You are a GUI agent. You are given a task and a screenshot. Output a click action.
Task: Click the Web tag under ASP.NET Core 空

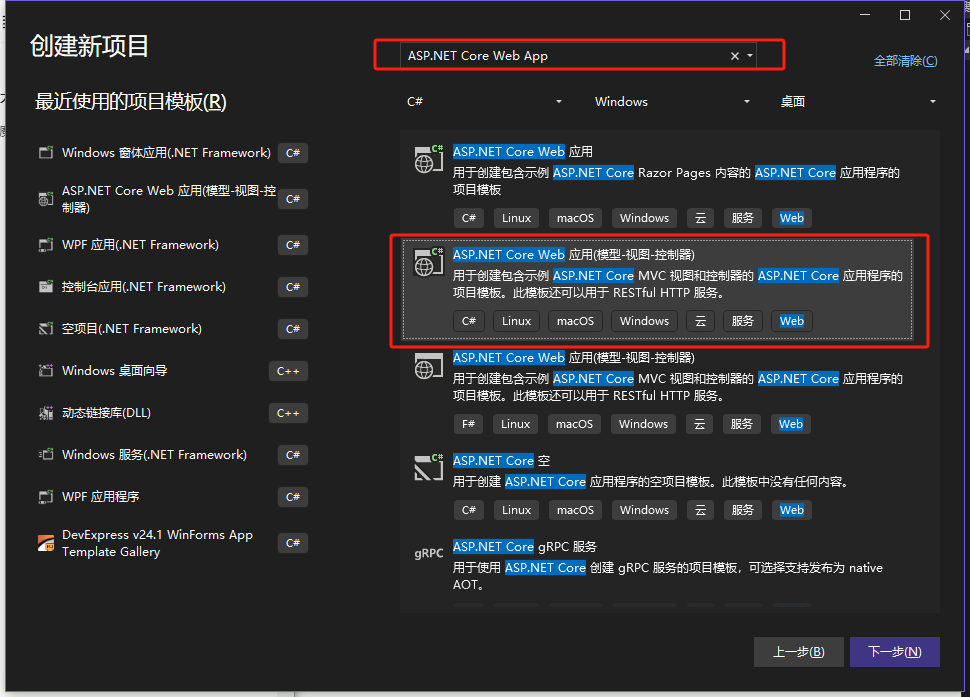[x=792, y=510]
